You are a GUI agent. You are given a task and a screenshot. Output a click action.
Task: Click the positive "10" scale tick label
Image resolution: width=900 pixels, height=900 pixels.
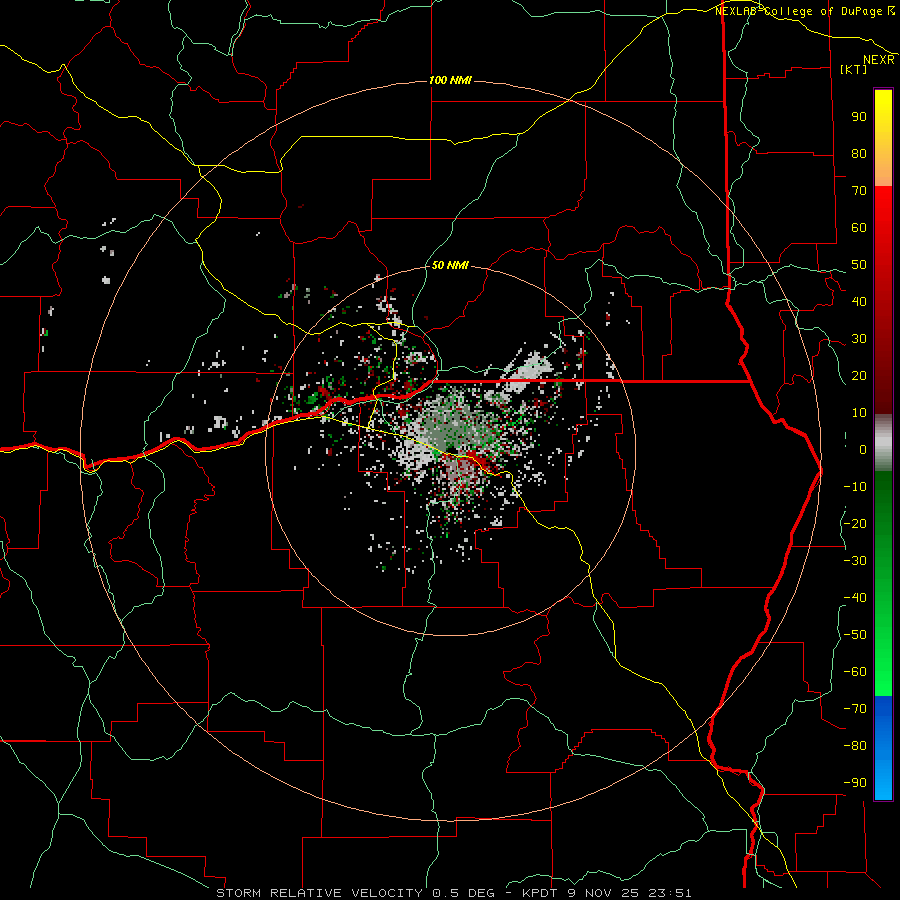pos(859,413)
